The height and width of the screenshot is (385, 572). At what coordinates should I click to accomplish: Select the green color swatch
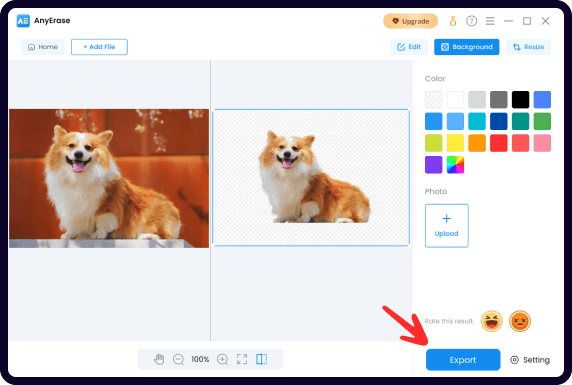point(542,121)
